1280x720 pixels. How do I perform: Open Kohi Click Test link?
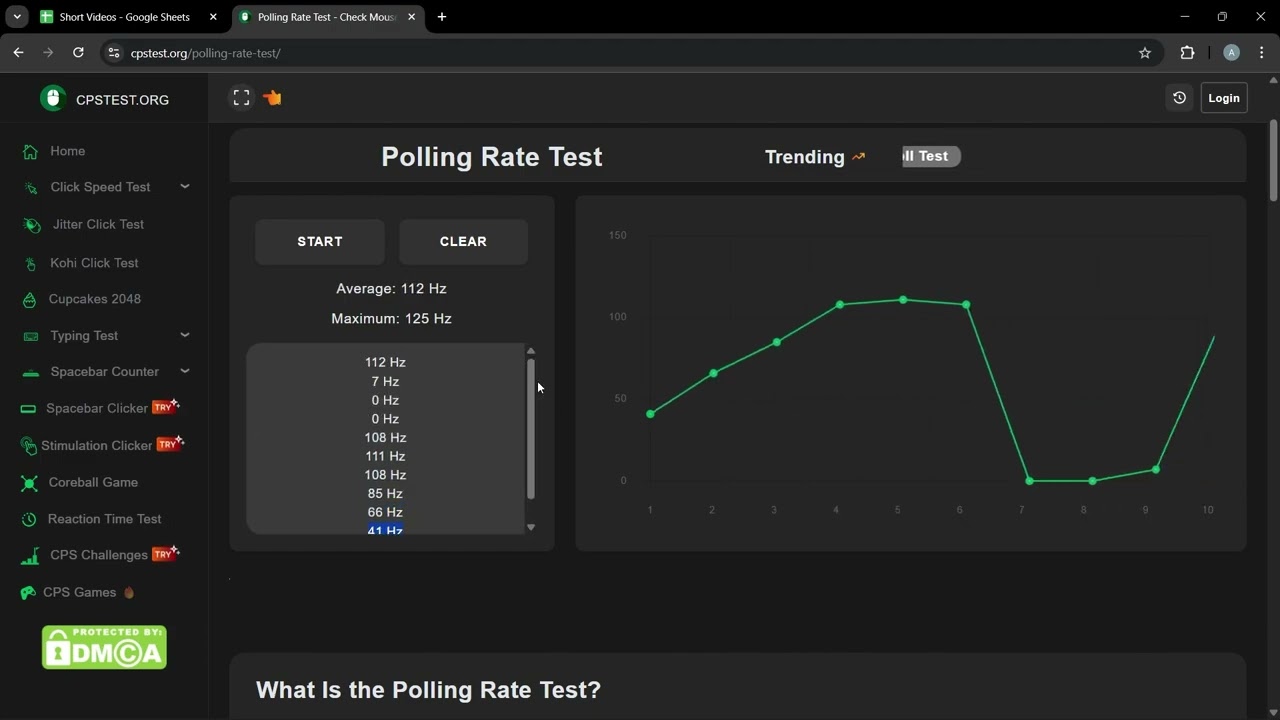click(x=94, y=263)
